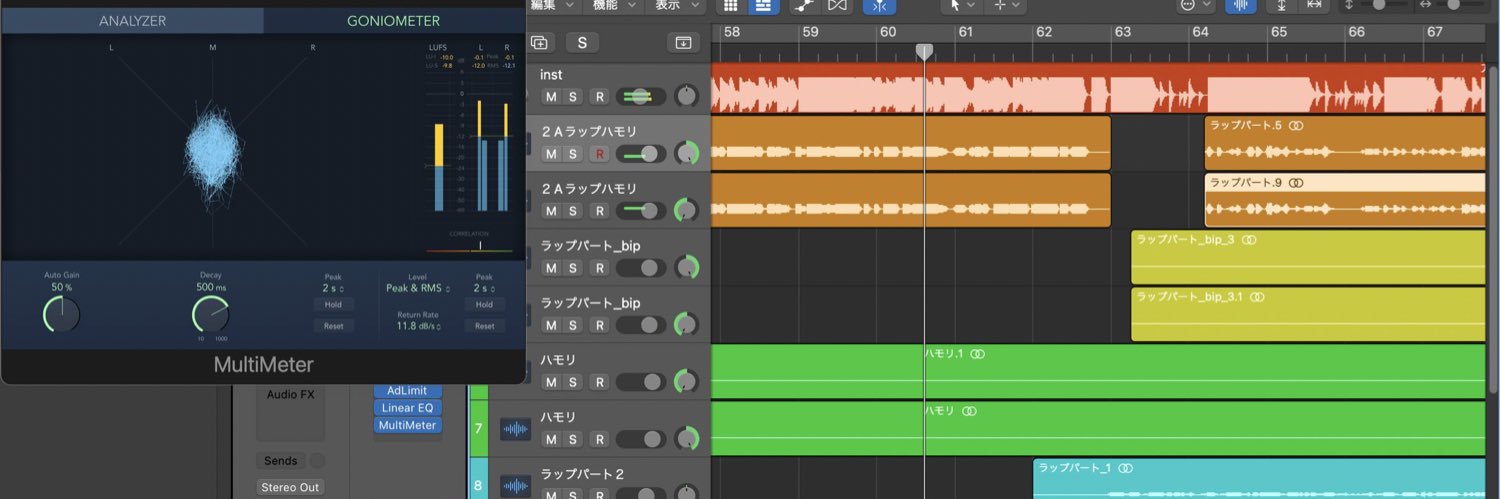The width and height of the screenshot is (1500, 499).
Task: Click horizontal auto zoom icon
Action: tap(1314, 6)
